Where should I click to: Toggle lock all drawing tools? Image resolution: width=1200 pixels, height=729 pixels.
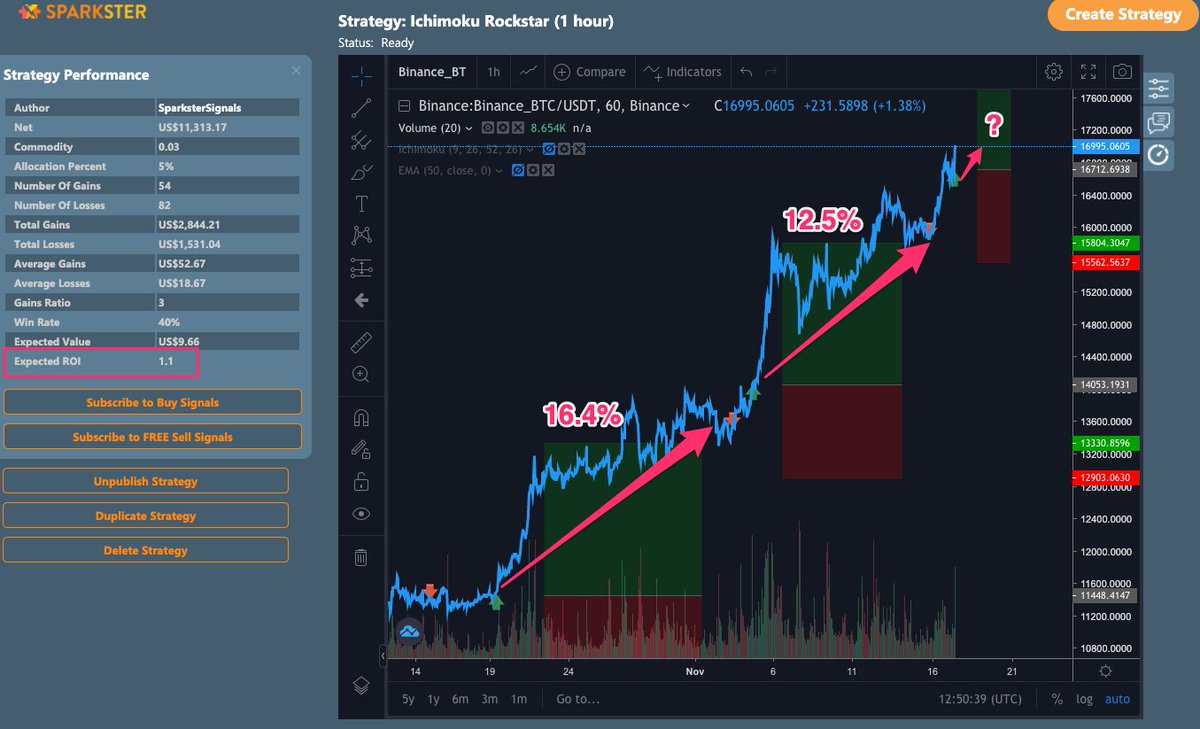click(x=362, y=482)
